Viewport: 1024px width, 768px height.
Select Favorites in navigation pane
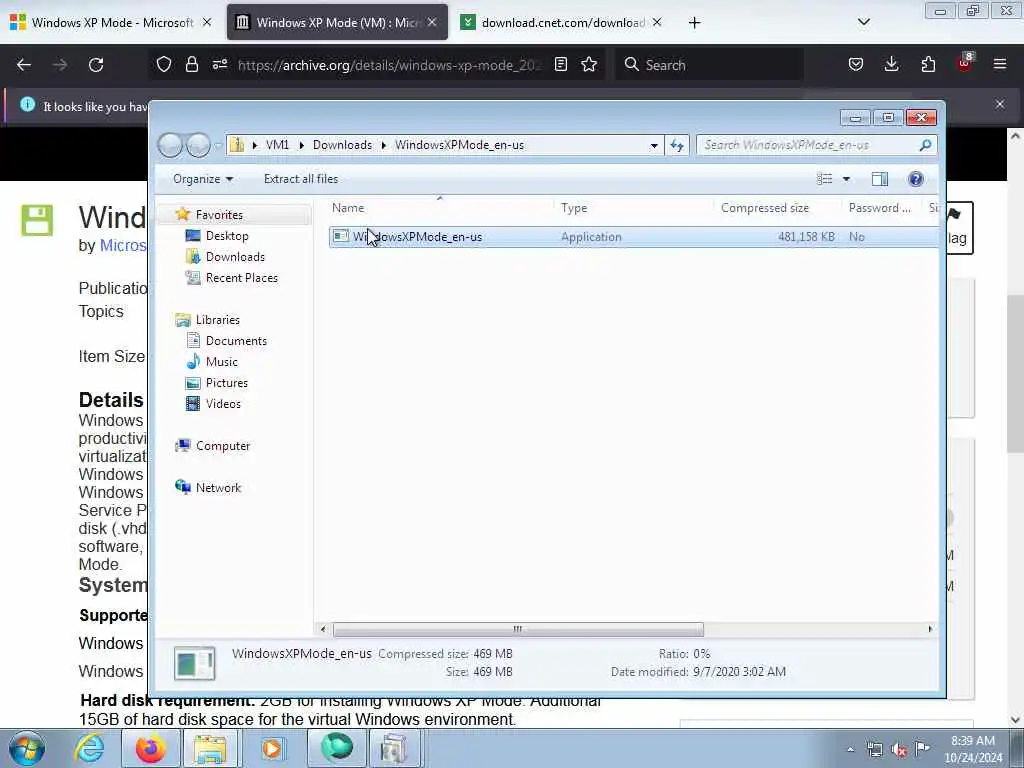(219, 215)
